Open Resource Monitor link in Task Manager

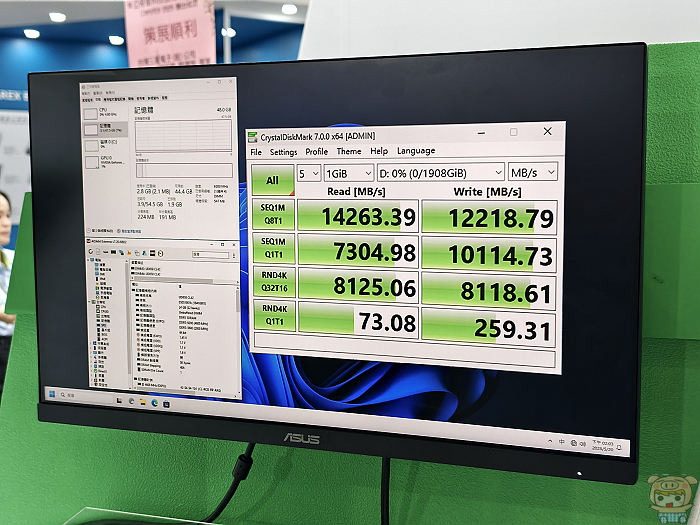[130, 231]
